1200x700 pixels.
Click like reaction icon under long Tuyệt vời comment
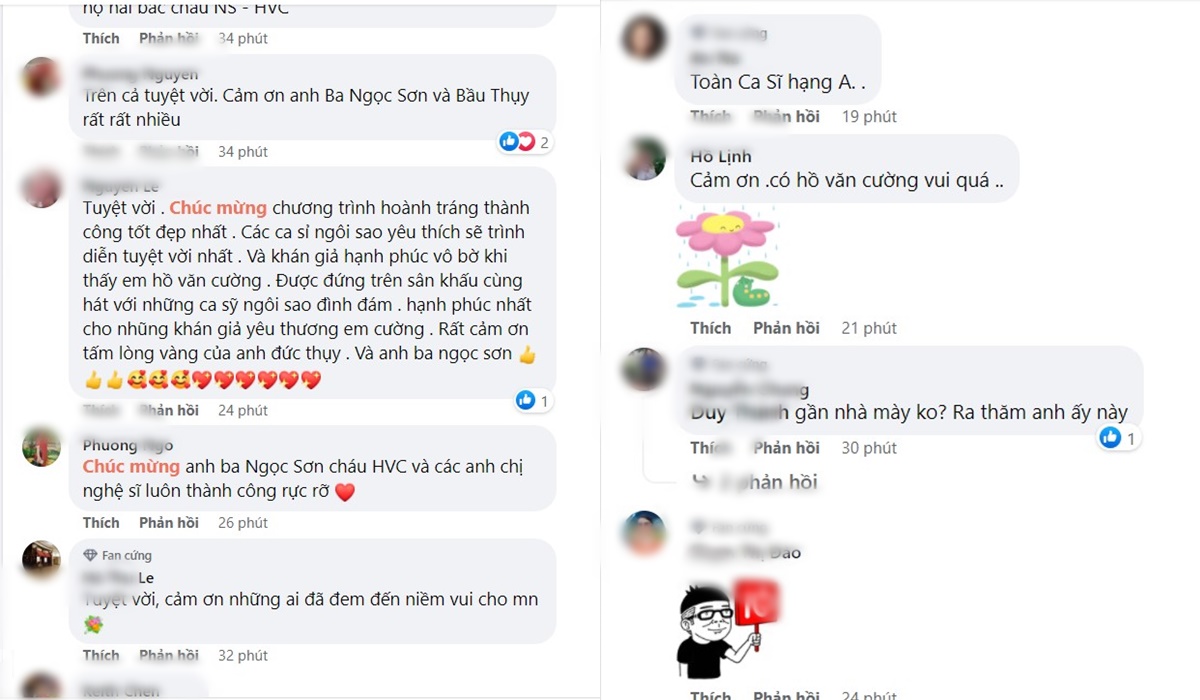pos(525,401)
